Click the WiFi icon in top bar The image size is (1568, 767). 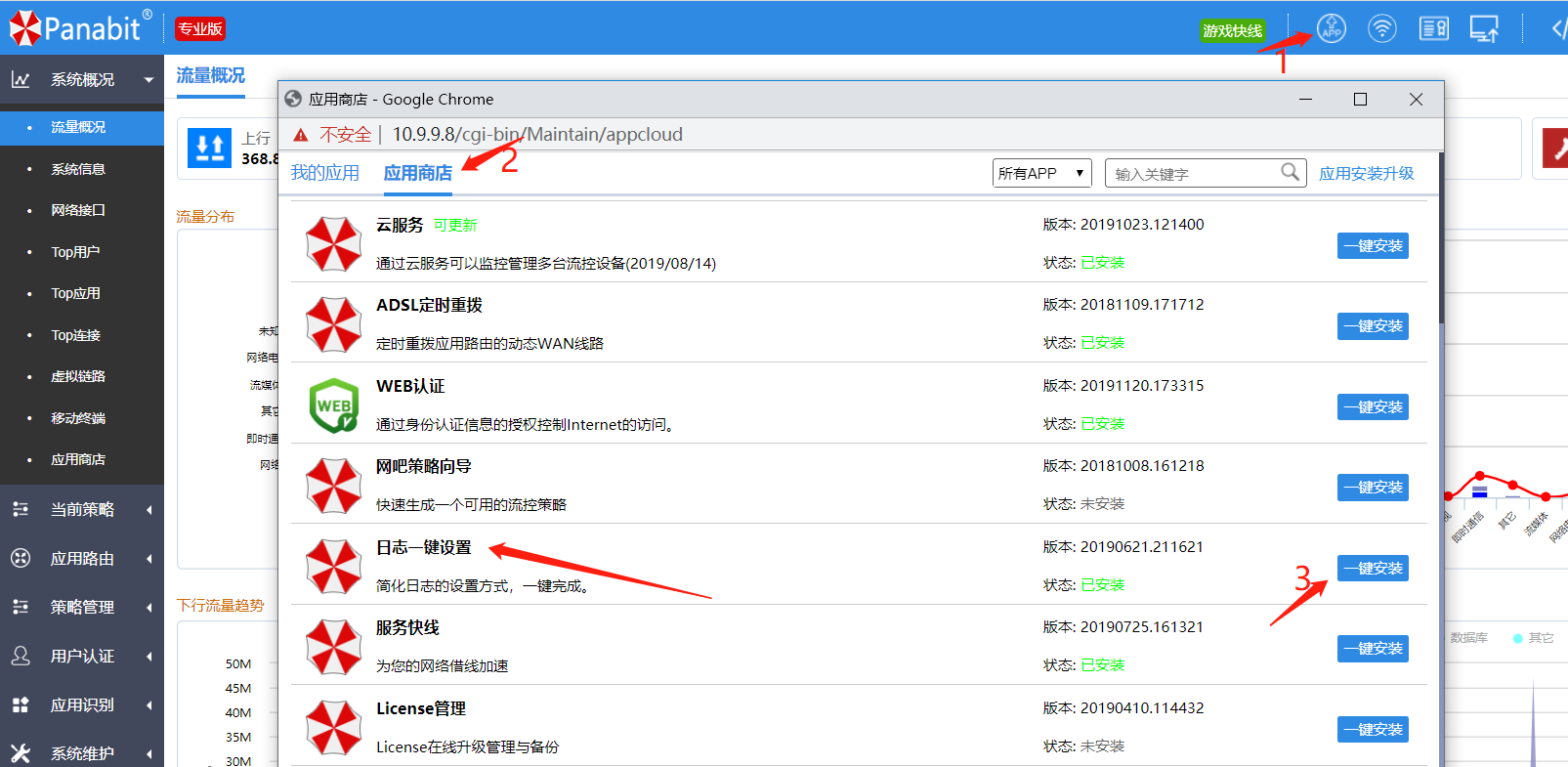(1381, 29)
